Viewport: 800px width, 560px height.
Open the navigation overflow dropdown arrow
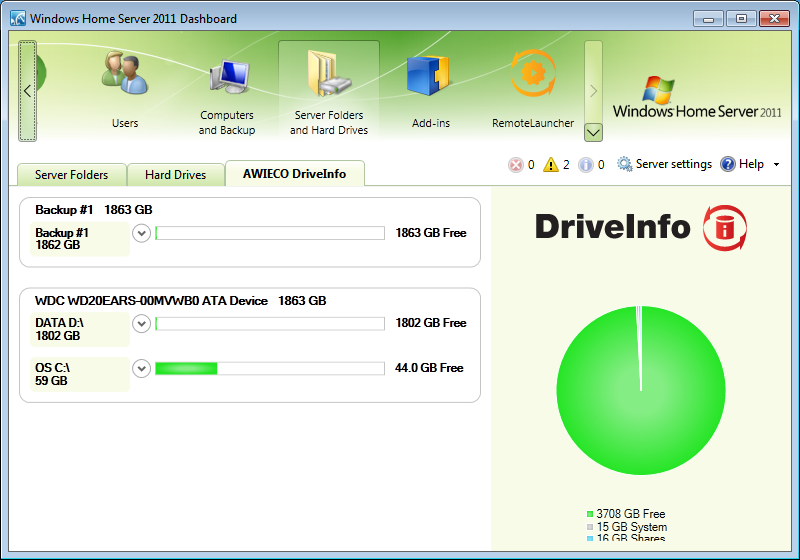[593, 133]
